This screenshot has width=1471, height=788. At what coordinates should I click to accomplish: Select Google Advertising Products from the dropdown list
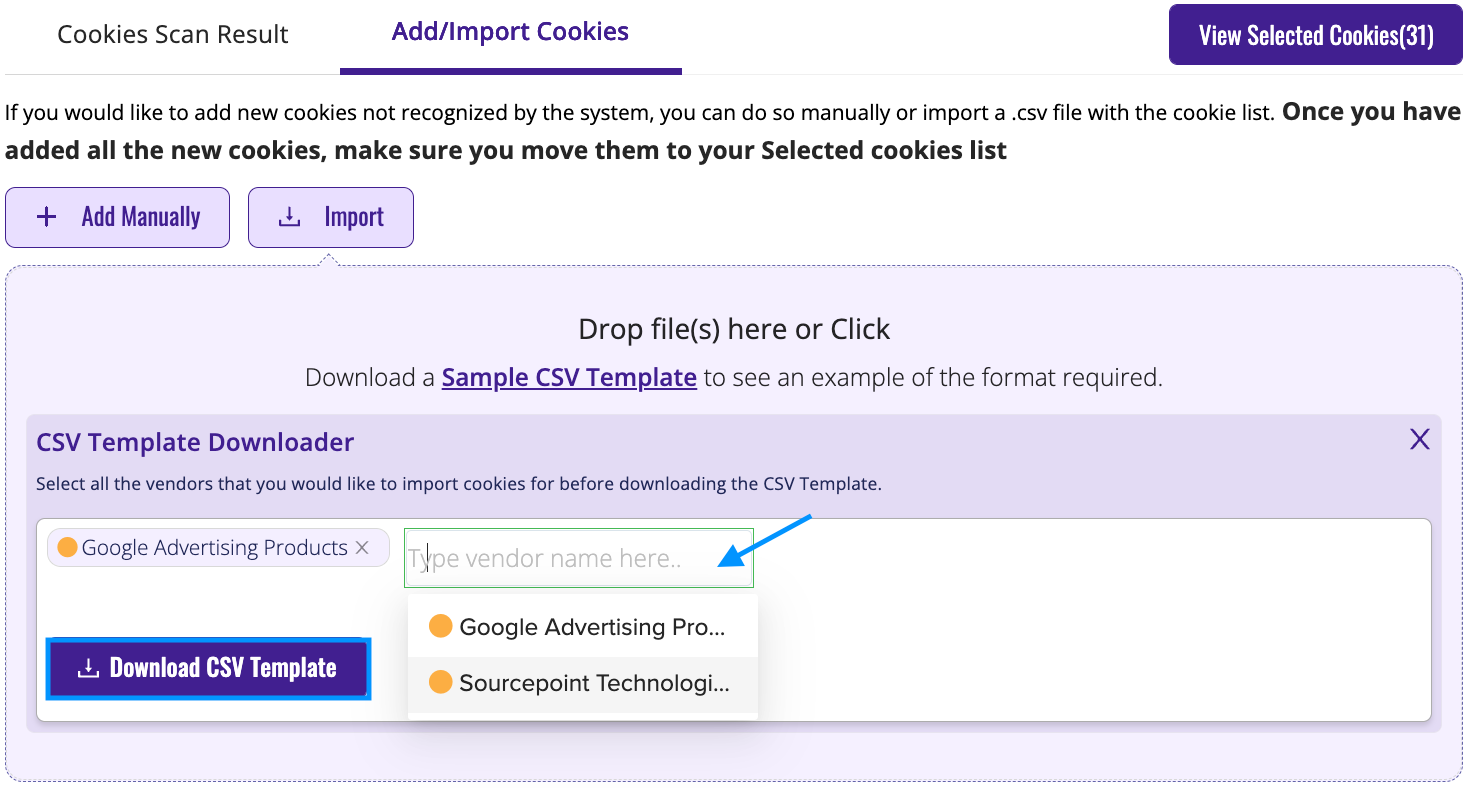[x=583, y=627]
